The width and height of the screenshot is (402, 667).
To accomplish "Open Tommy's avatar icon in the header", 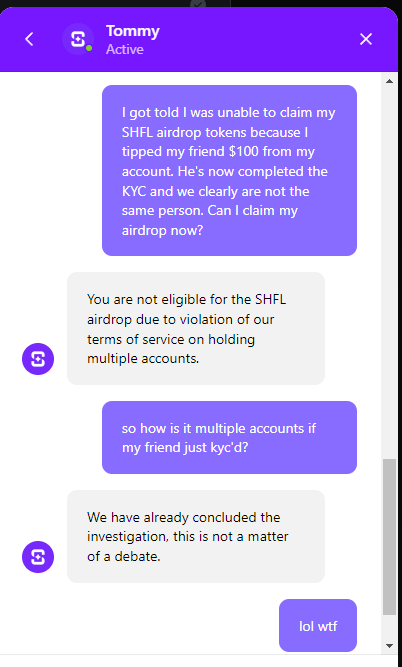I will (x=78, y=39).
